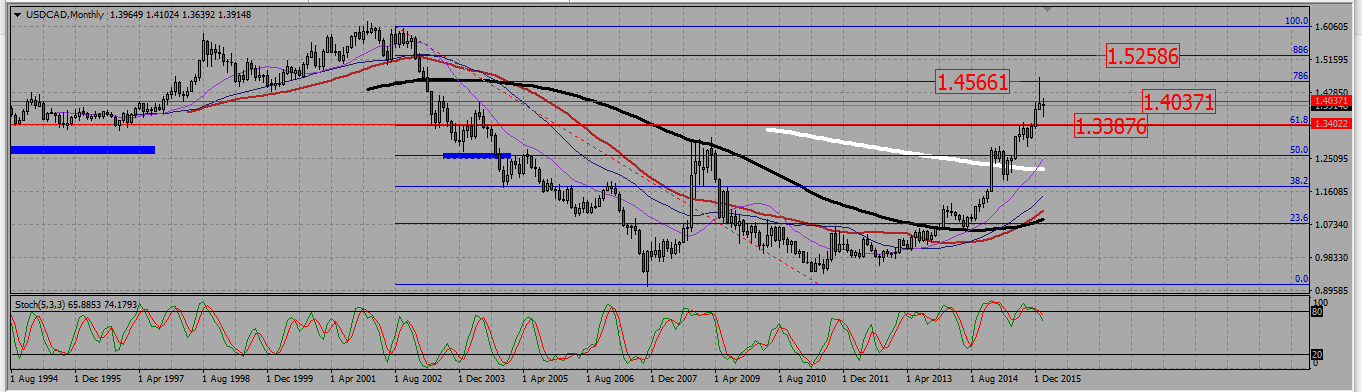Select the 1.52586 red price label
The width and height of the screenshot is (1362, 392).
1143,56
